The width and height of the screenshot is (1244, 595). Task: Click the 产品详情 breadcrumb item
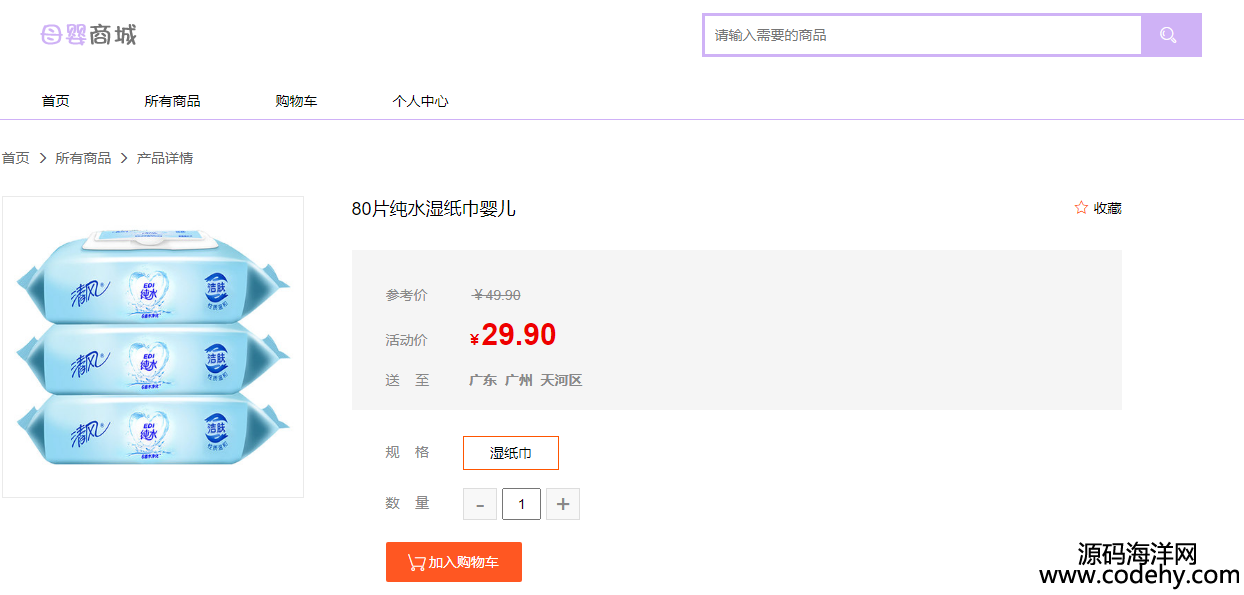coord(165,158)
